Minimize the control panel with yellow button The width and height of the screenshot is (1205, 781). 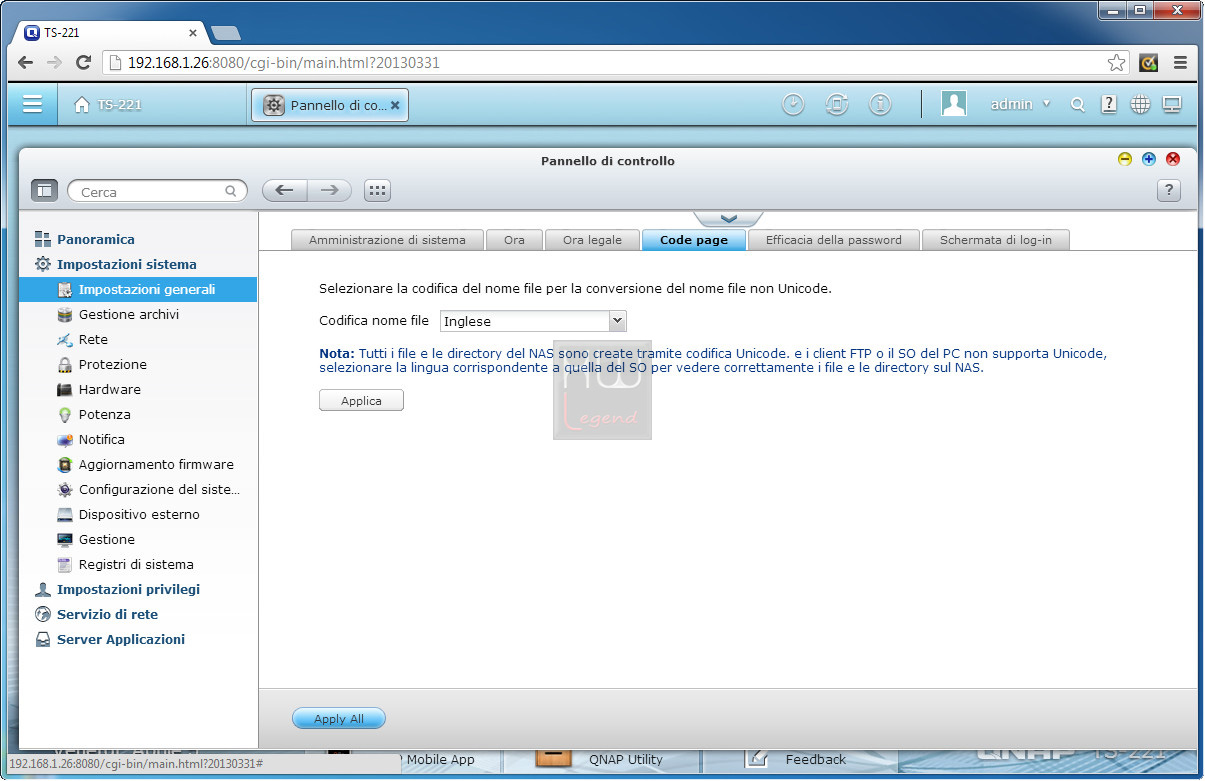(1125, 159)
